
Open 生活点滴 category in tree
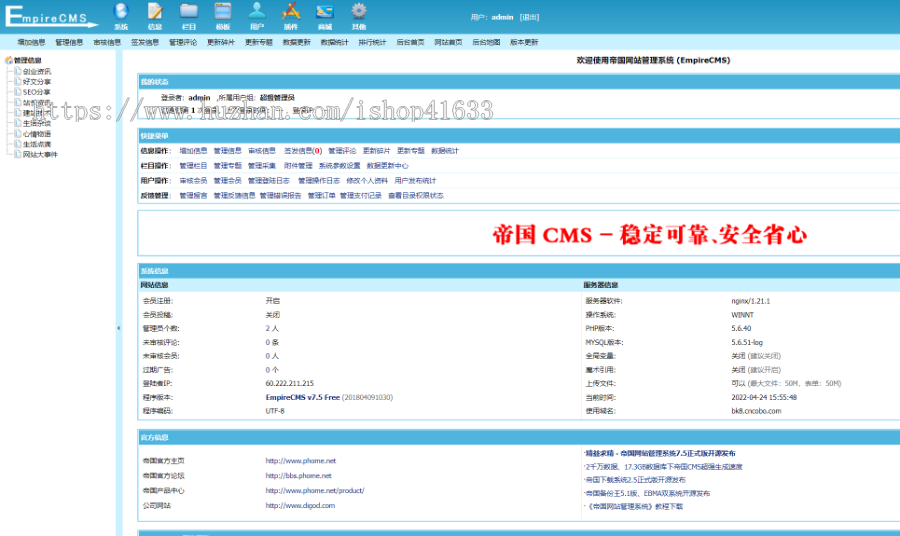[37, 144]
